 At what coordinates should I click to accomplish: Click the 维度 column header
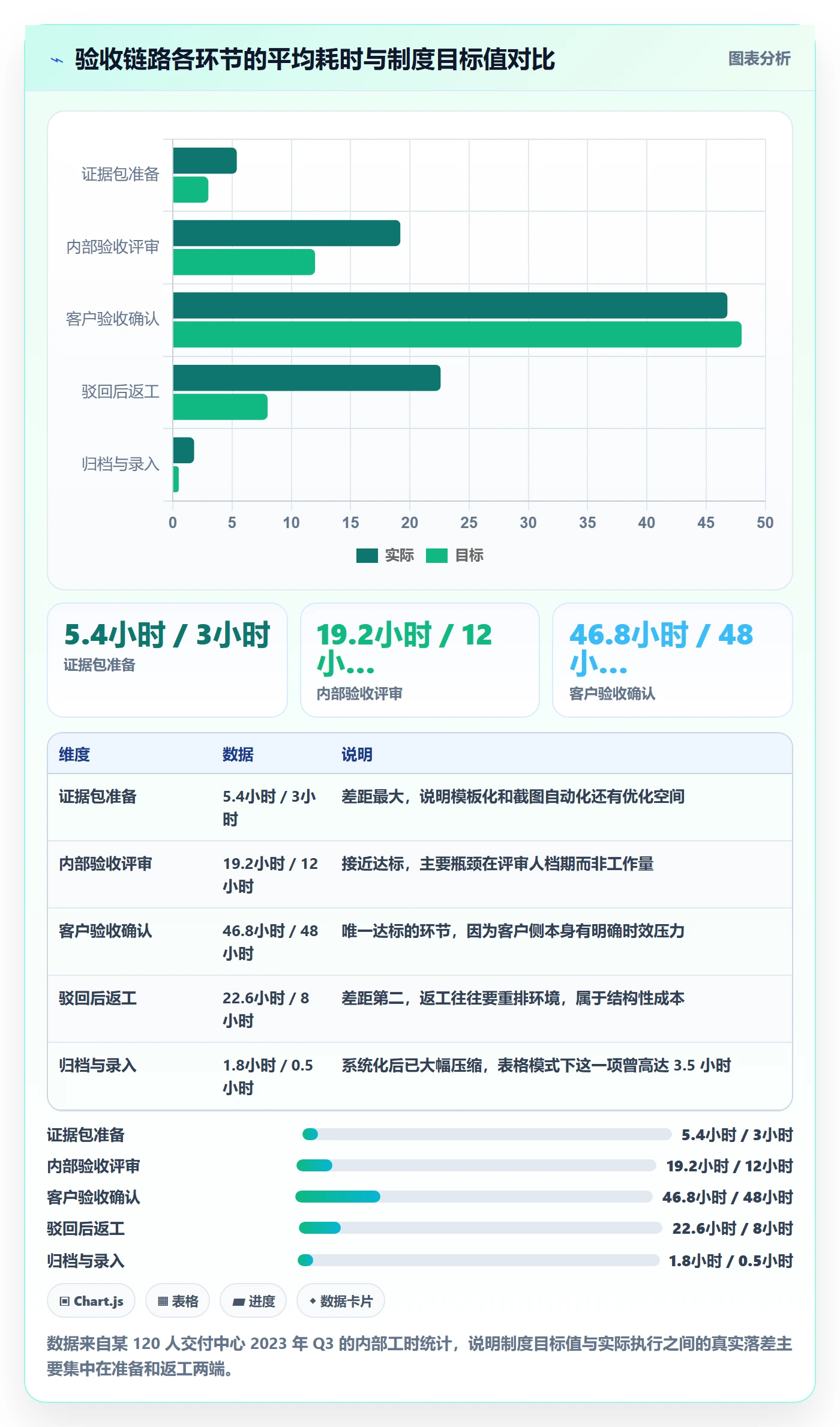pyautogui.click(x=74, y=754)
